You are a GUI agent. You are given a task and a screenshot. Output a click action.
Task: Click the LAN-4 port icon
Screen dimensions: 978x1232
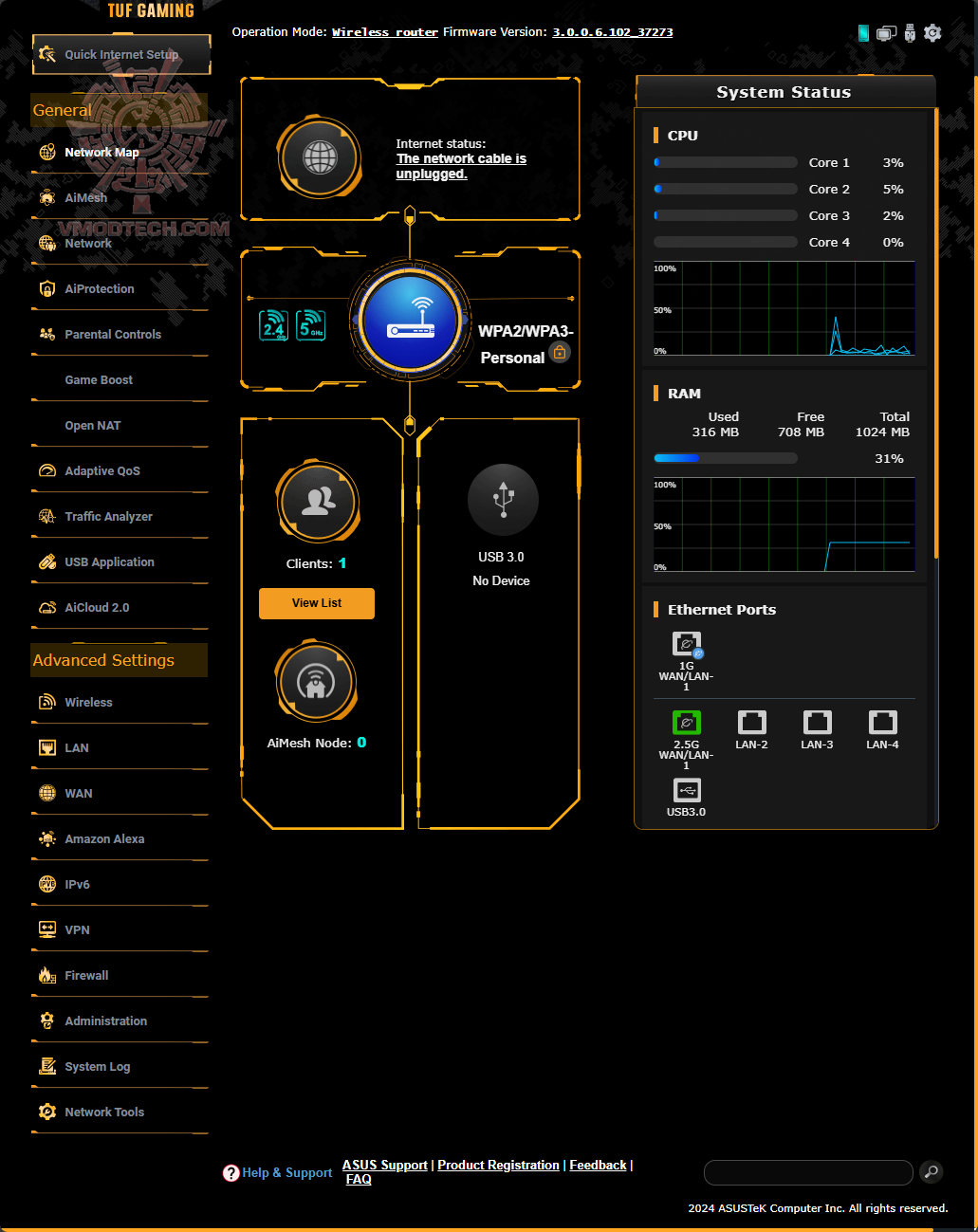[882, 723]
